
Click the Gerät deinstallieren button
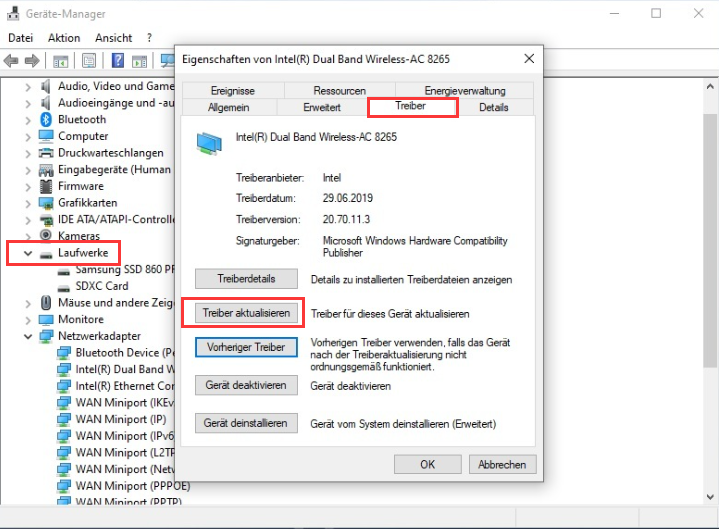[x=246, y=423]
